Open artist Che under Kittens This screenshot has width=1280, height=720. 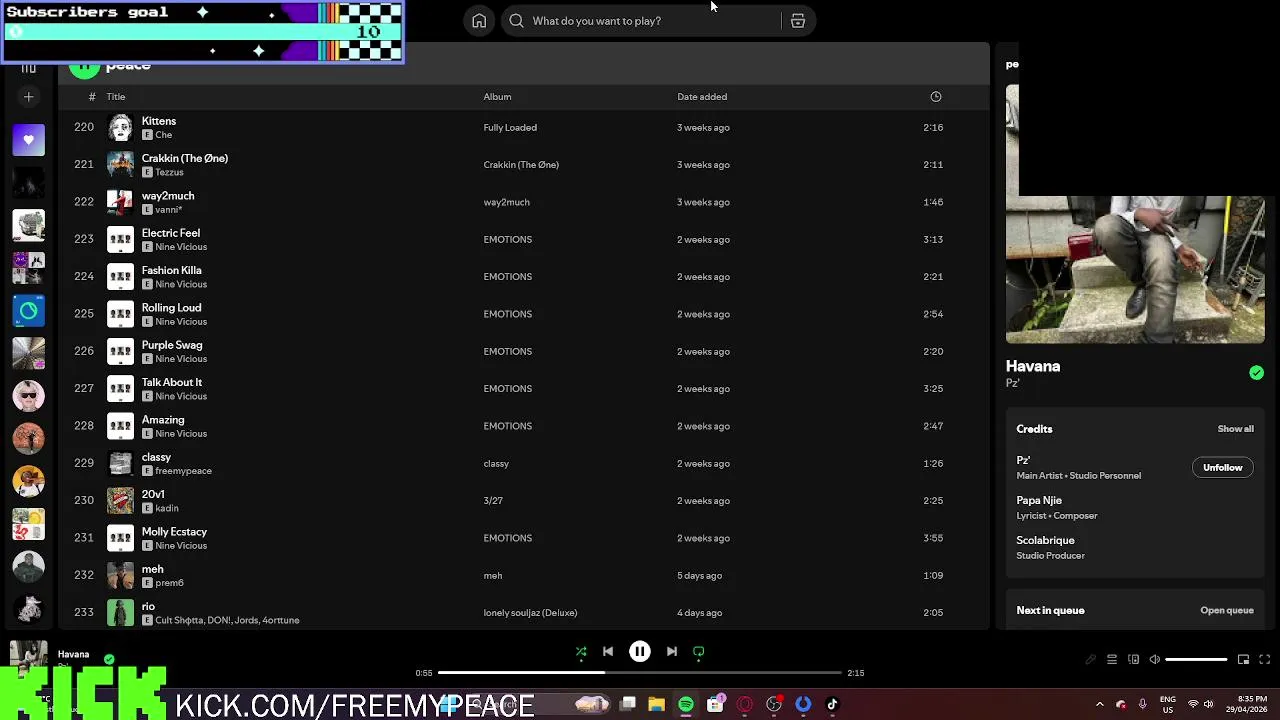coord(163,135)
